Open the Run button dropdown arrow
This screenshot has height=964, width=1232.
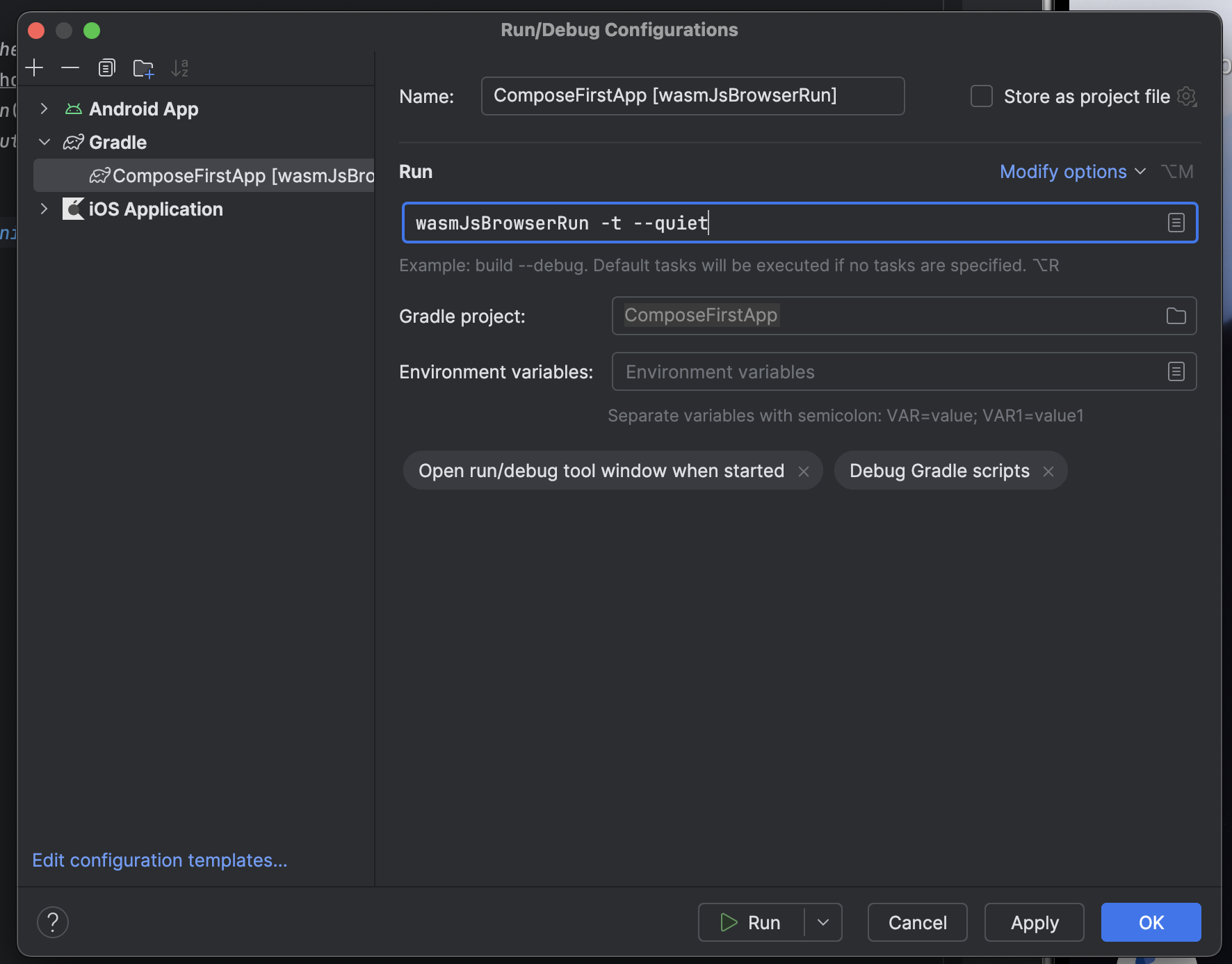[825, 922]
